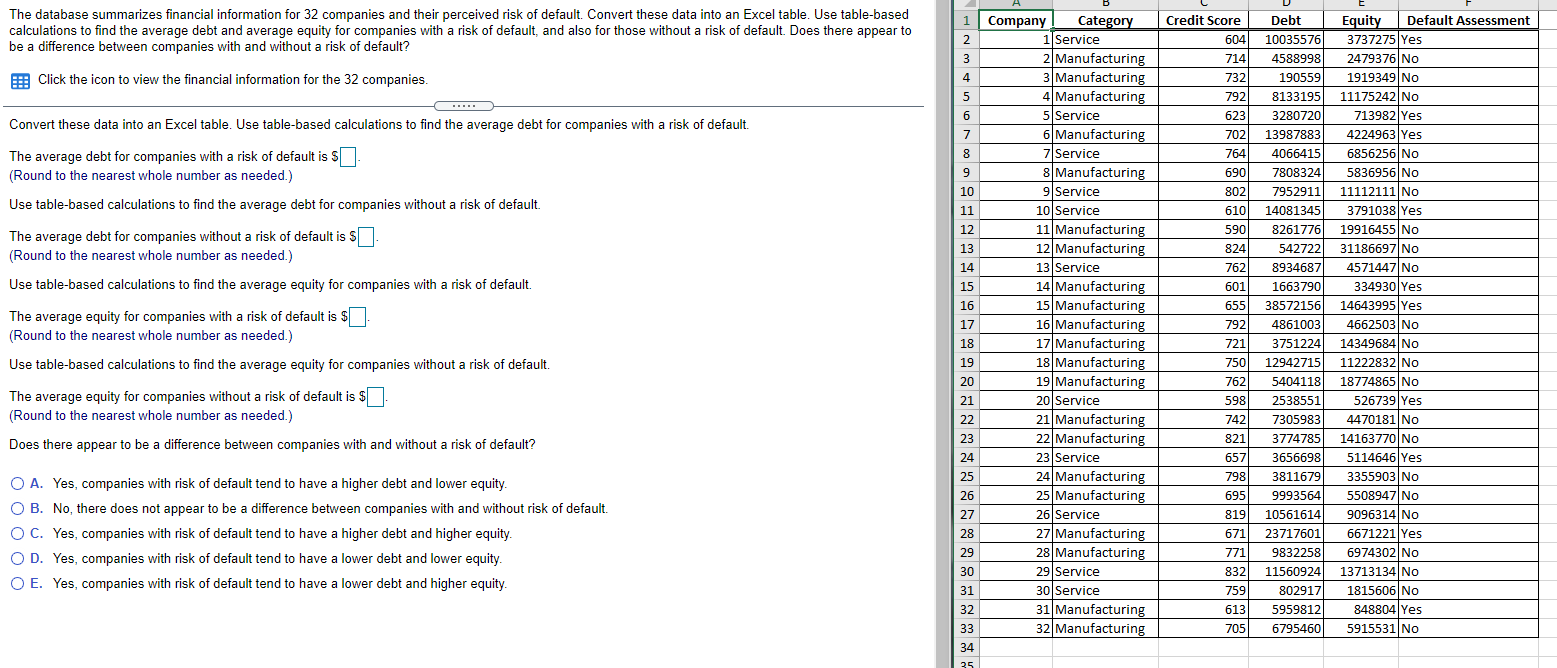The image size is (1557, 668).
Task: Click equity cell 334930
Action: tap(1361, 286)
